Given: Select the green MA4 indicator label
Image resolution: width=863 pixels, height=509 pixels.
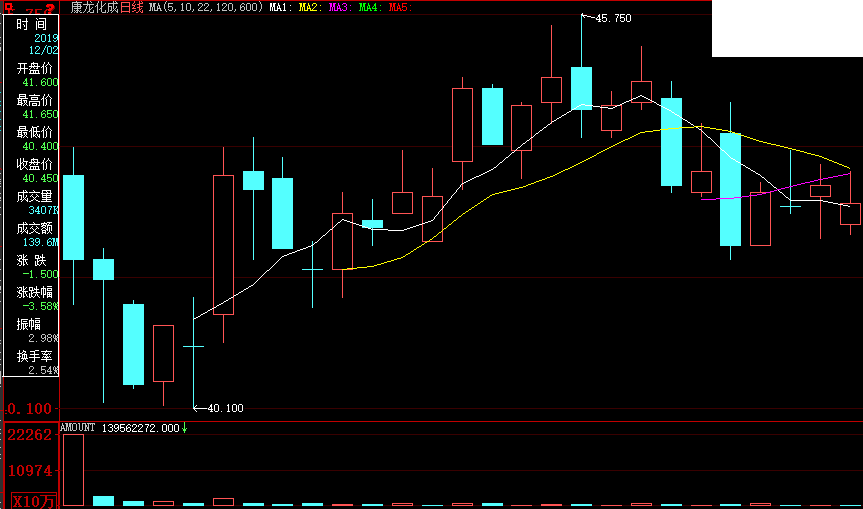Looking at the screenshot, I should pos(370,8).
